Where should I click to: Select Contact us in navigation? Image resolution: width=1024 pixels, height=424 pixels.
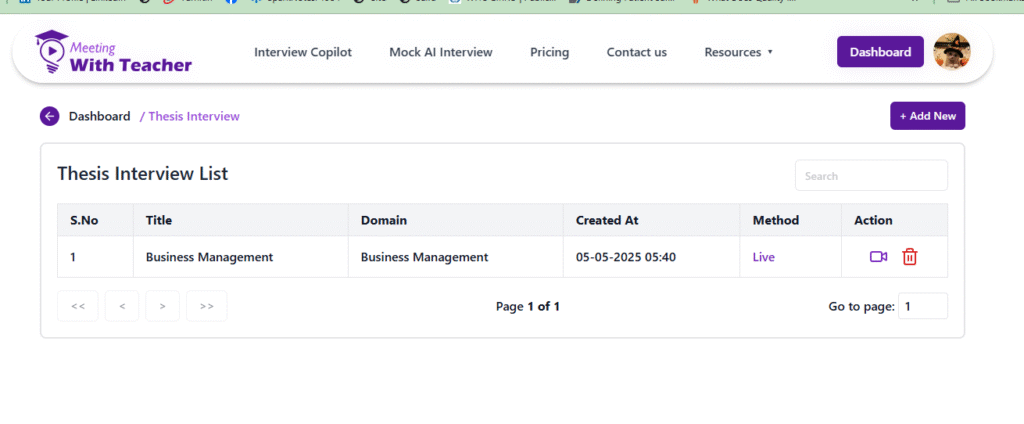point(636,52)
